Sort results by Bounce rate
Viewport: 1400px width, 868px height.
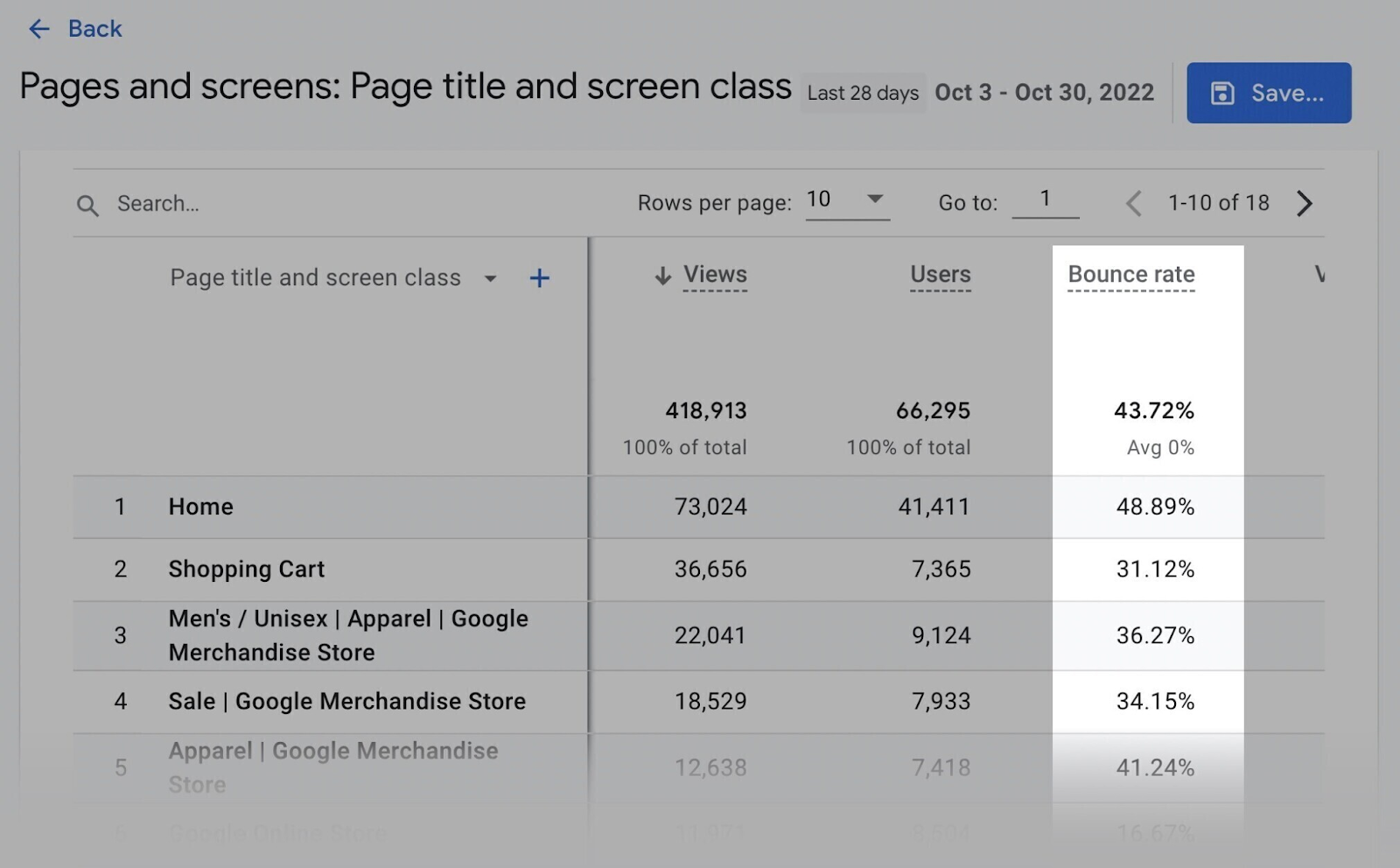click(1130, 274)
